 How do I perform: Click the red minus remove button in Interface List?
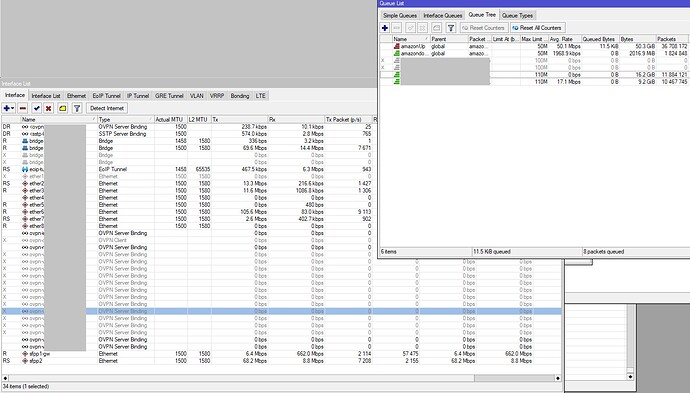23,108
